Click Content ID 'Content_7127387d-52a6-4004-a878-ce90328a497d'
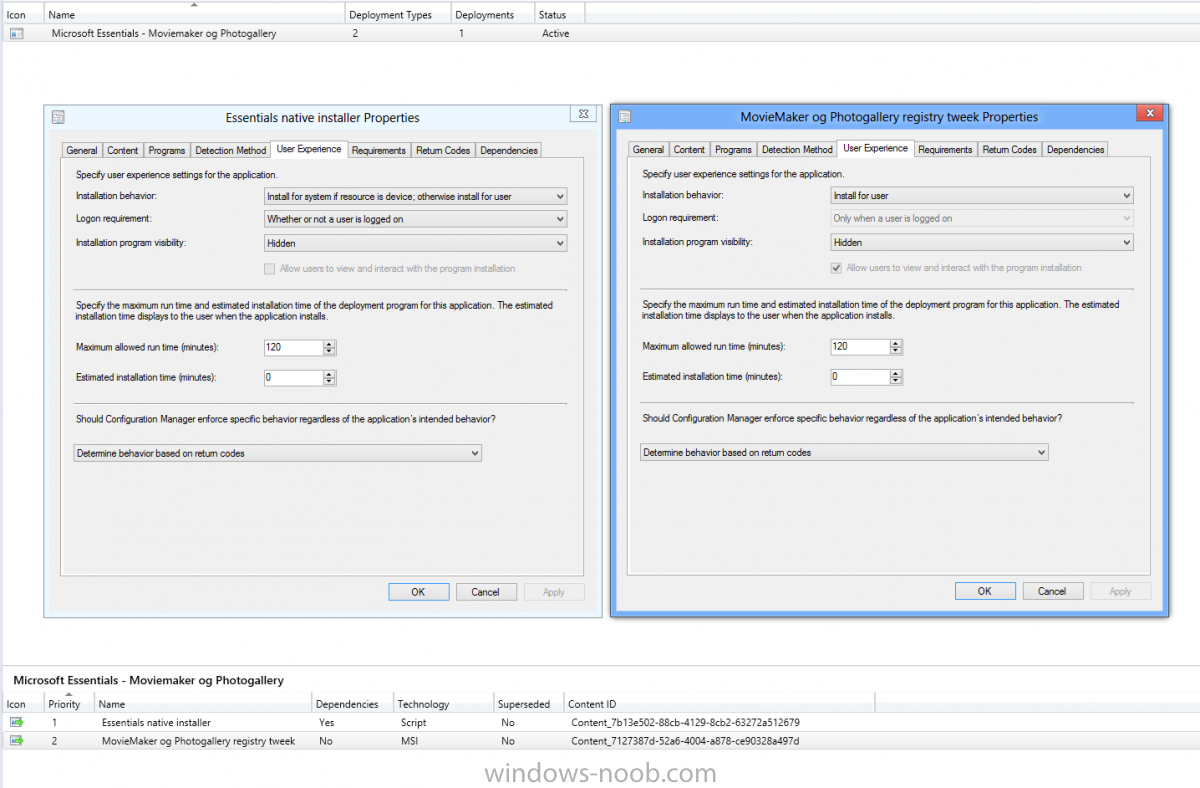 (x=685, y=741)
